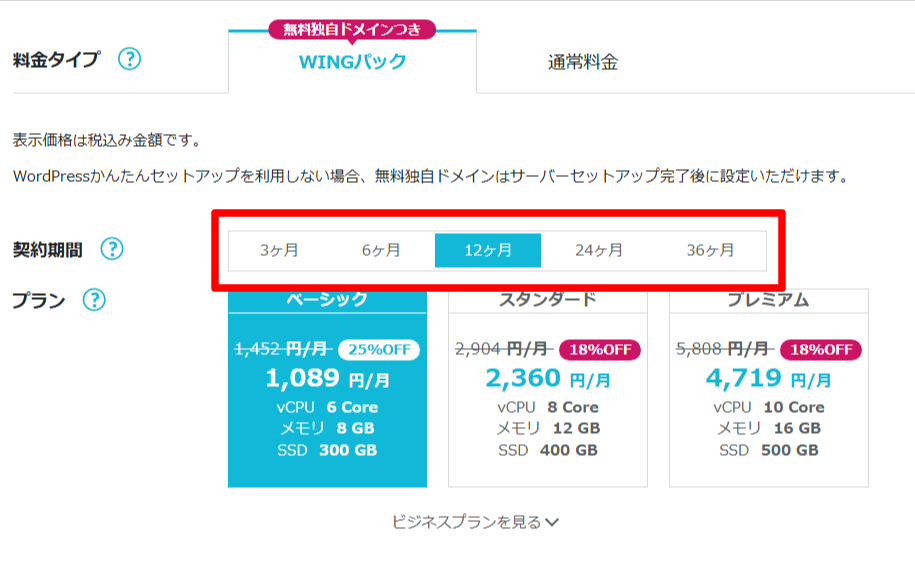Click the 25%OFF badge on ベーシック
Screen dimensions: 915x565
click(379, 350)
